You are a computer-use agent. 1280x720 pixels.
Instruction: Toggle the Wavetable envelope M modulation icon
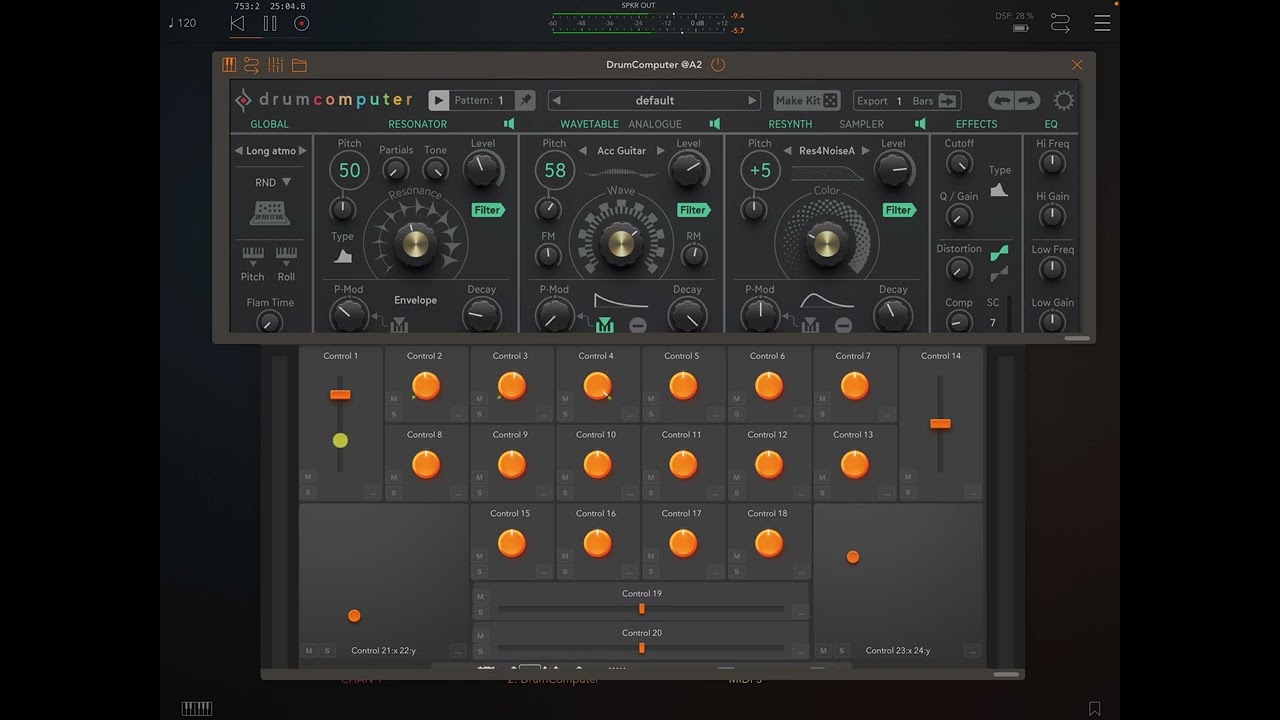(x=604, y=325)
